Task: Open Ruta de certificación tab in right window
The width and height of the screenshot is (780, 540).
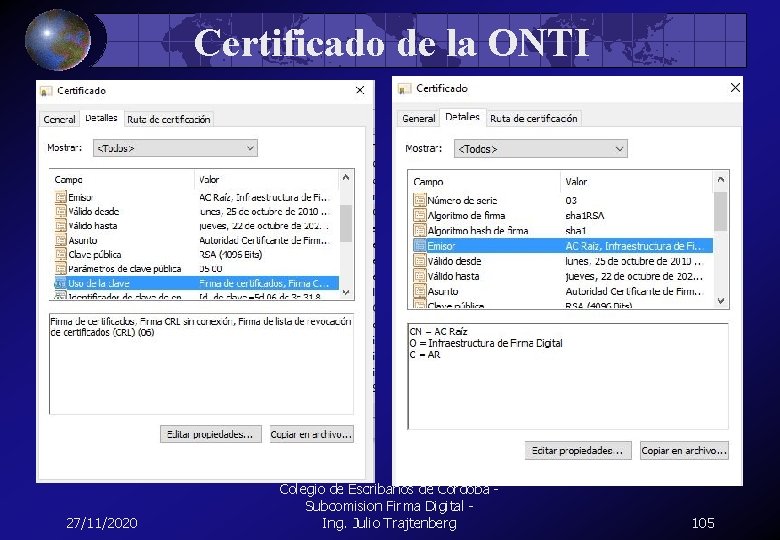Action: (x=533, y=118)
